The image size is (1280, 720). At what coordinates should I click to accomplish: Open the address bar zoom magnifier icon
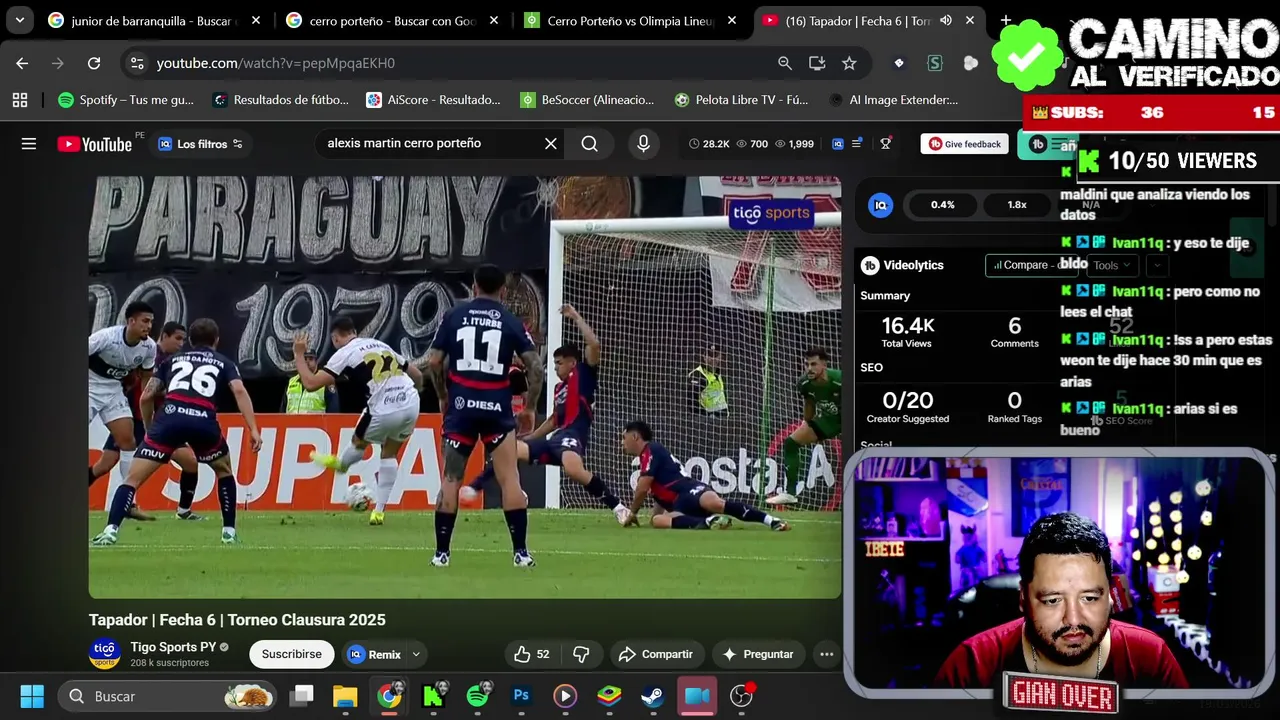point(785,63)
